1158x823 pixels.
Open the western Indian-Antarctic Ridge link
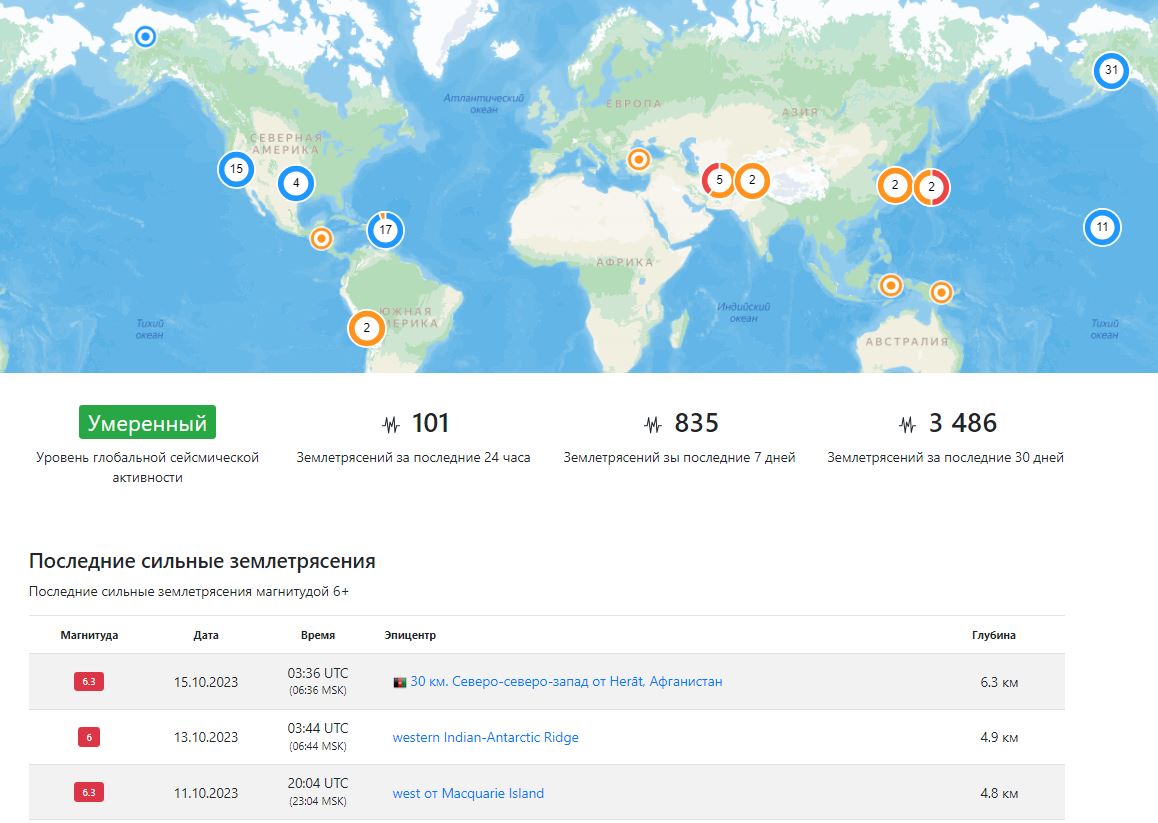(x=485, y=737)
